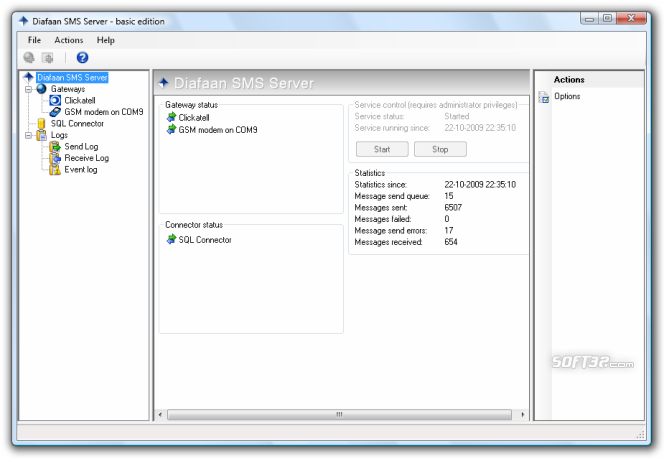Click Clickatell text in Gateway status

tap(194, 118)
